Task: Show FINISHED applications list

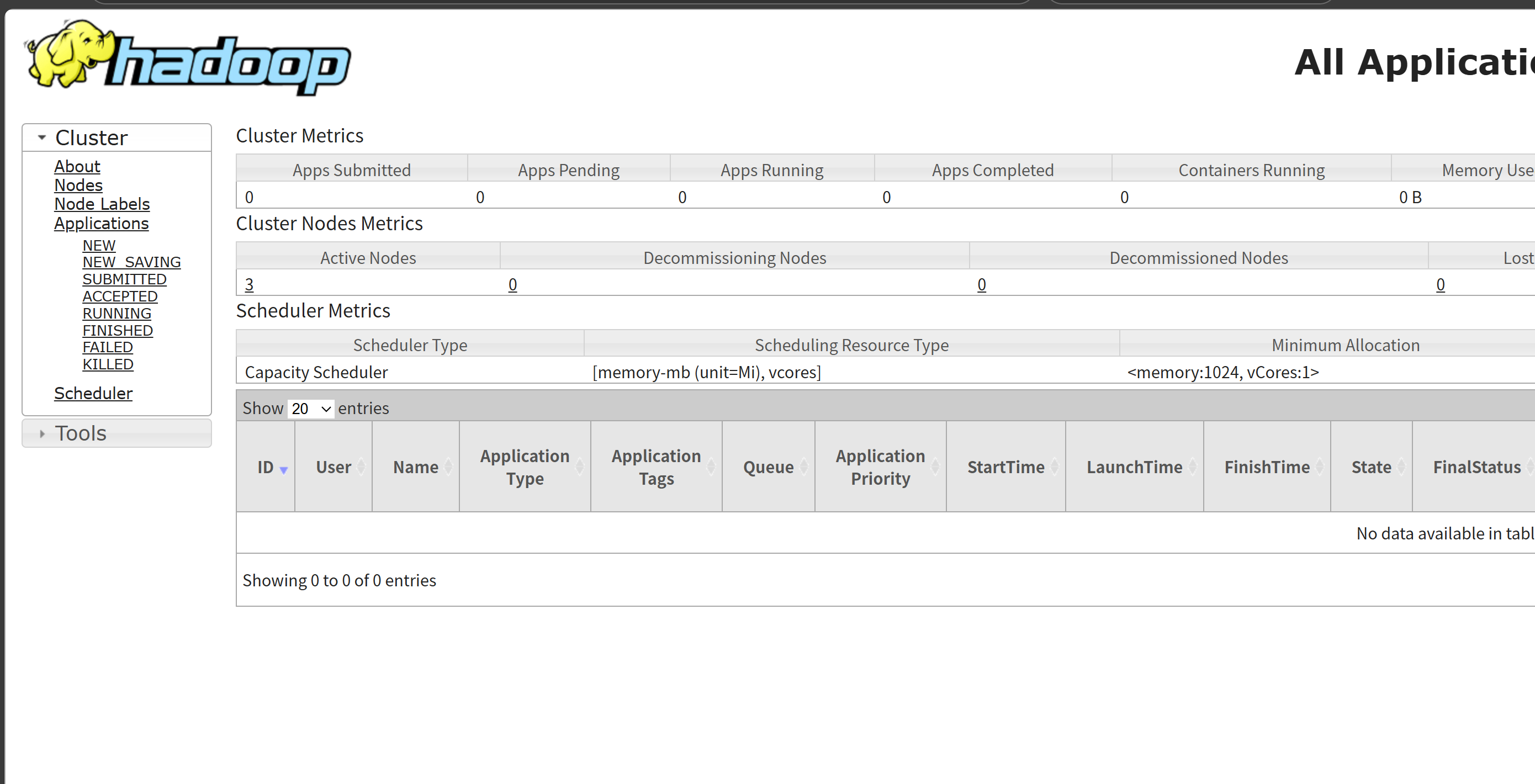Action: pyautogui.click(x=118, y=331)
